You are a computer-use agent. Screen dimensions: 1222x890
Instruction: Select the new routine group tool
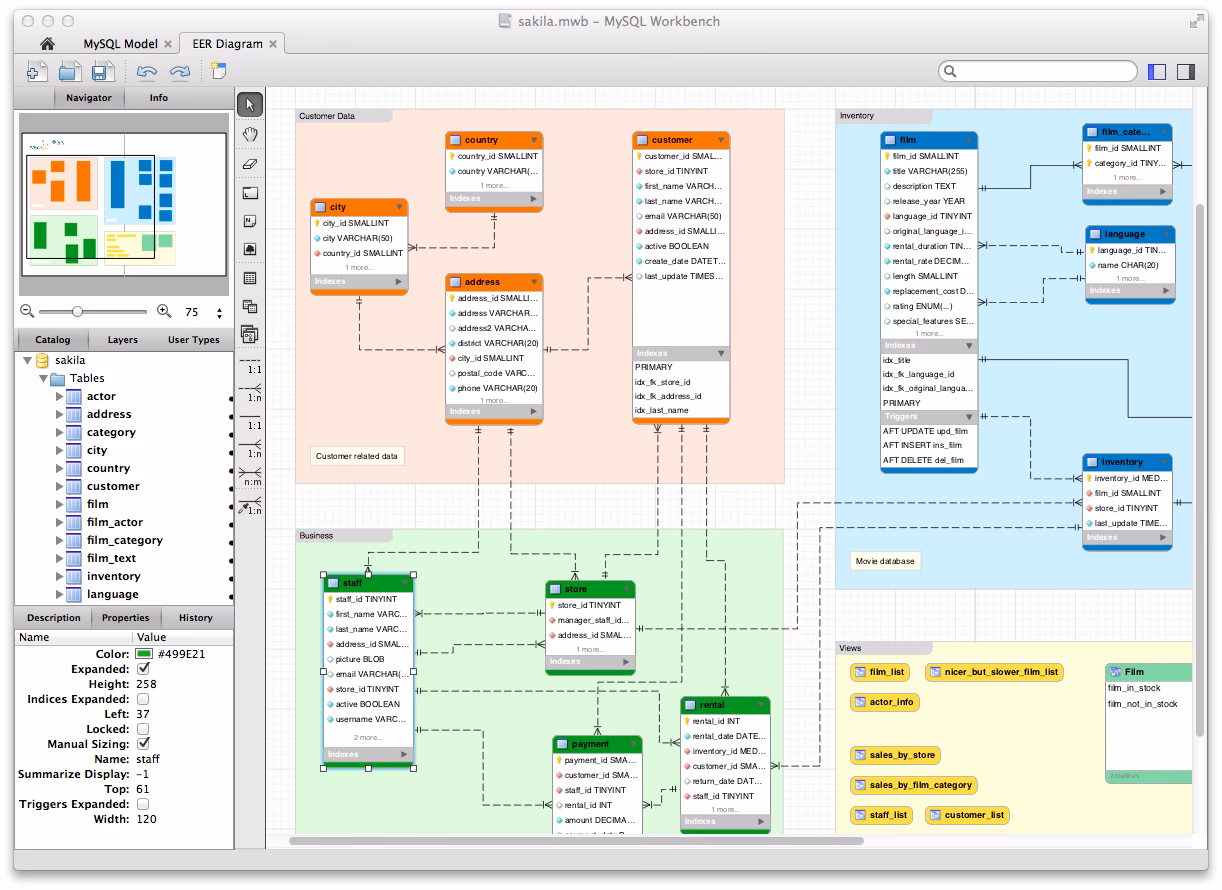pyautogui.click(x=250, y=335)
